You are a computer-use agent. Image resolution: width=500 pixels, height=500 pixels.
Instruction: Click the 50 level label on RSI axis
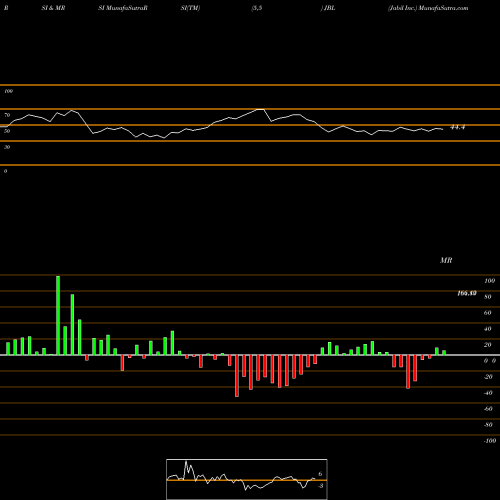click(x=7, y=131)
